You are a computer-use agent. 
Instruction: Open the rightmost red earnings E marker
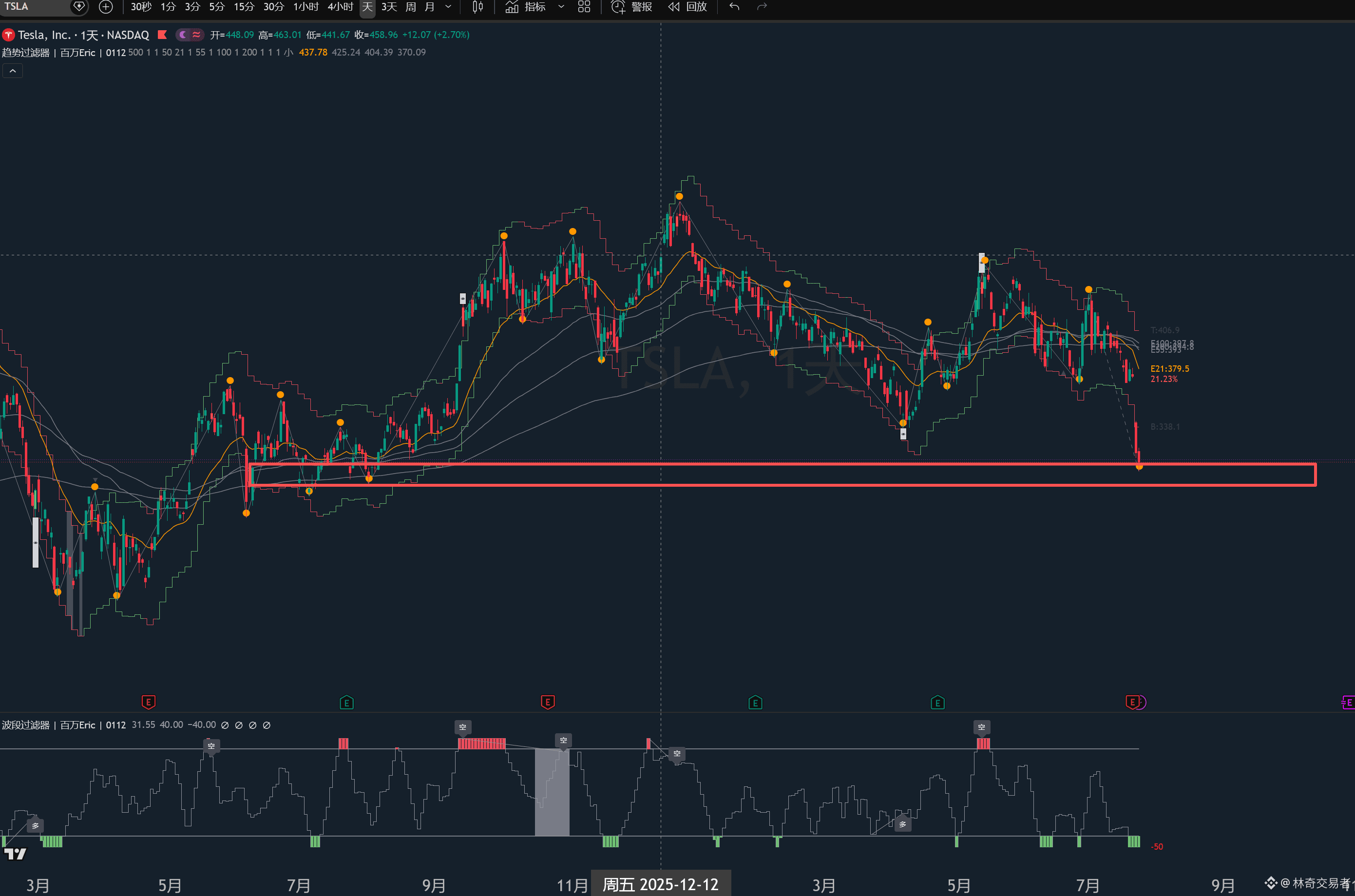1132,702
